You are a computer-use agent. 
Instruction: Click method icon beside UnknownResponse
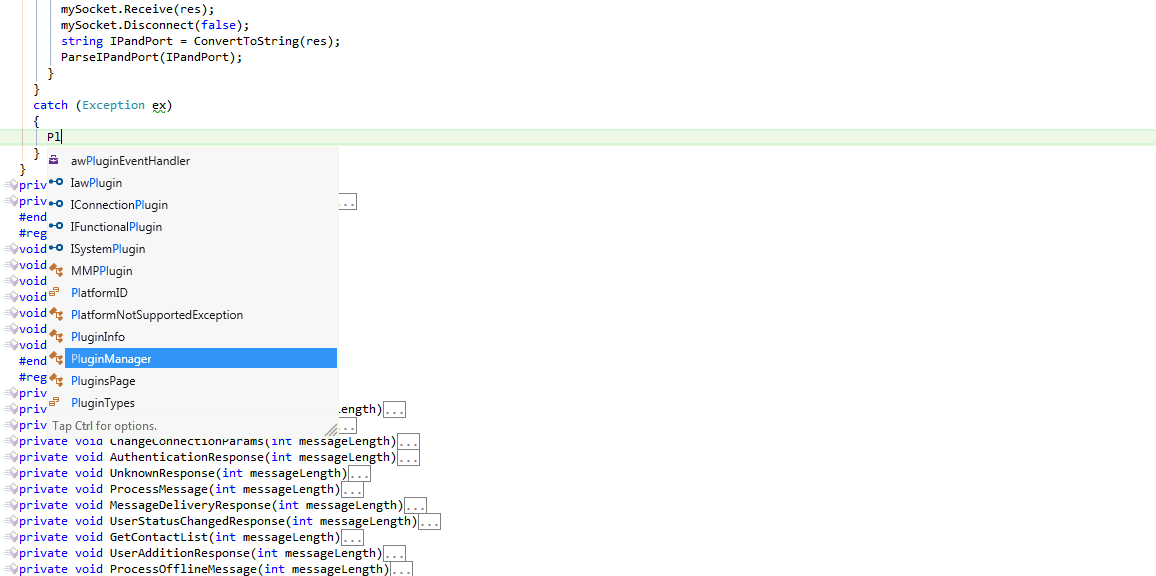click(10, 473)
